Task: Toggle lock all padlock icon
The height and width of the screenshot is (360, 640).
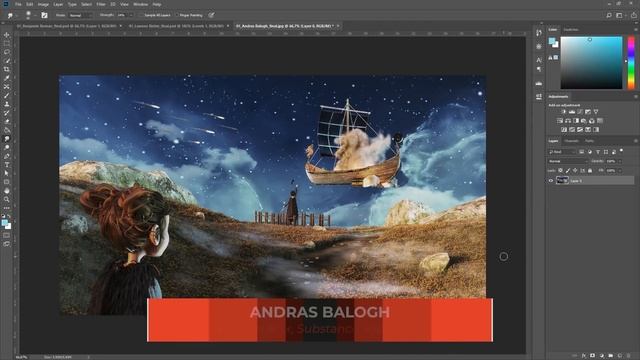Action: coord(590,170)
